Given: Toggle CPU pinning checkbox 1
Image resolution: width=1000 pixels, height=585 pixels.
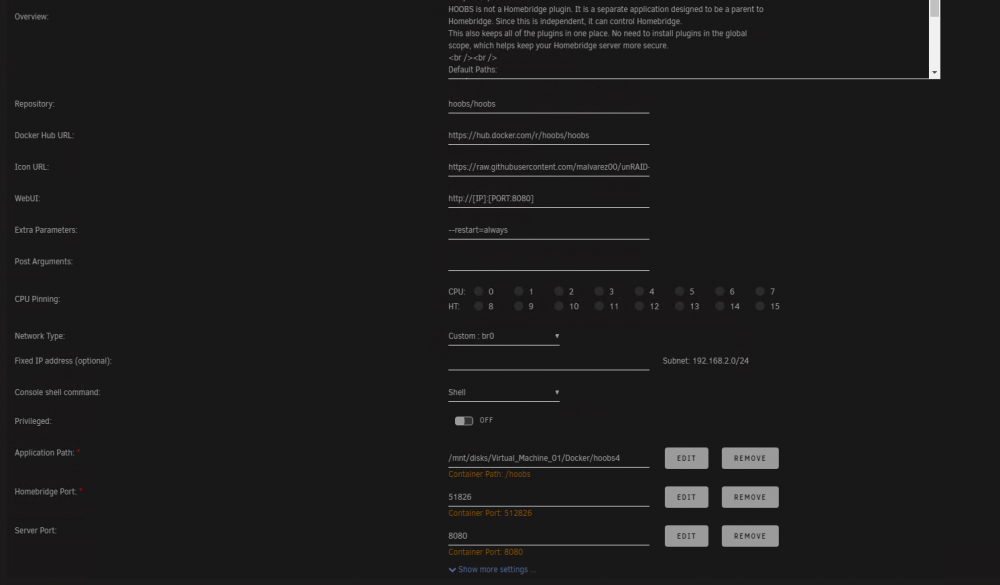Looking at the screenshot, I should 518,292.
